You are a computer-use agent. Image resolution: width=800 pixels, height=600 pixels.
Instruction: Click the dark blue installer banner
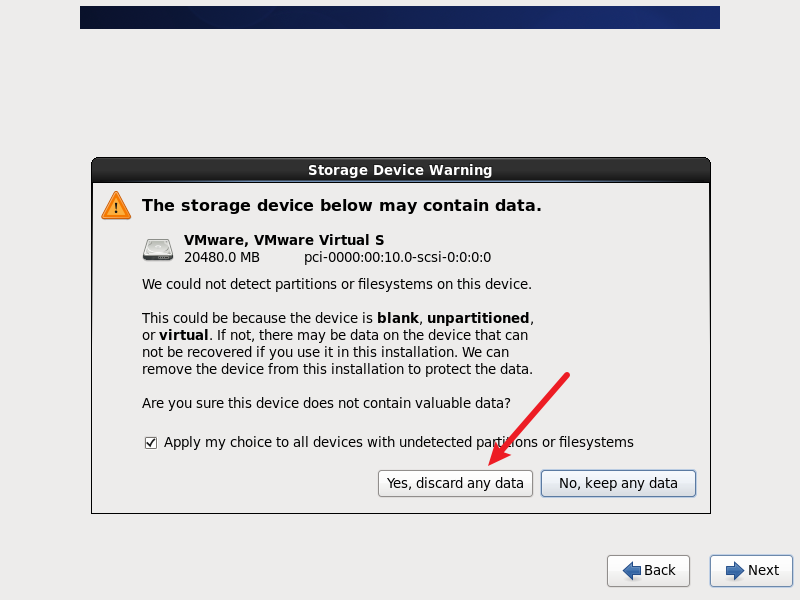pos(400,17)
